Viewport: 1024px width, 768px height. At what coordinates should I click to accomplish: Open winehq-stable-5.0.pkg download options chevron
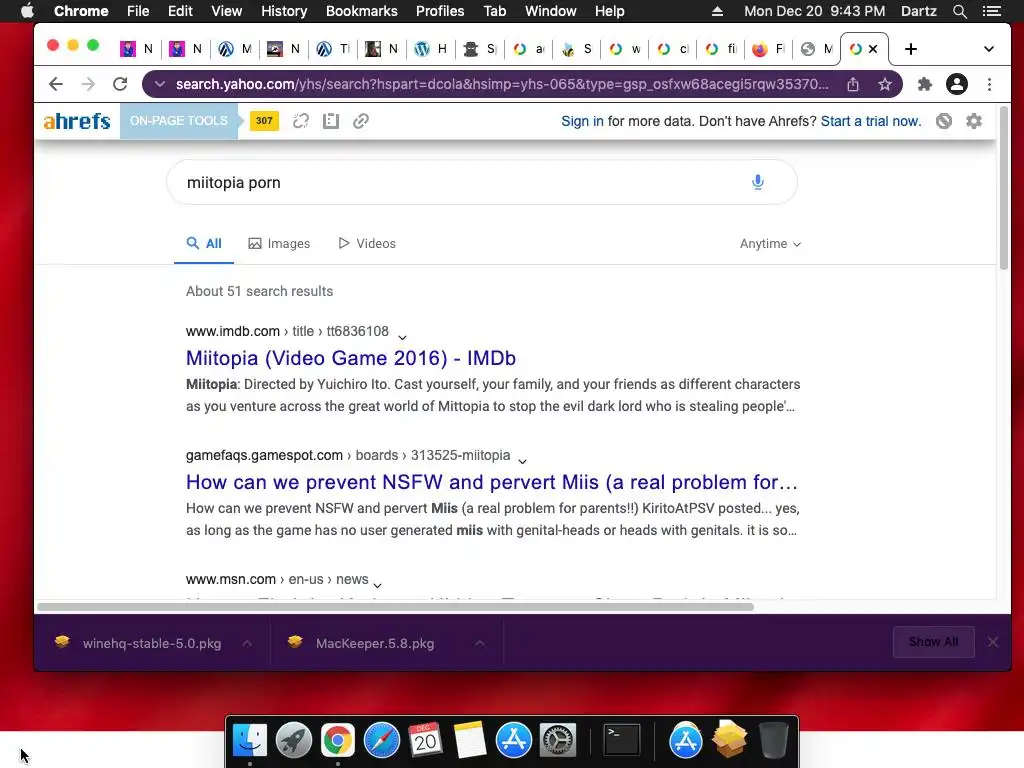tap(247, 643)
